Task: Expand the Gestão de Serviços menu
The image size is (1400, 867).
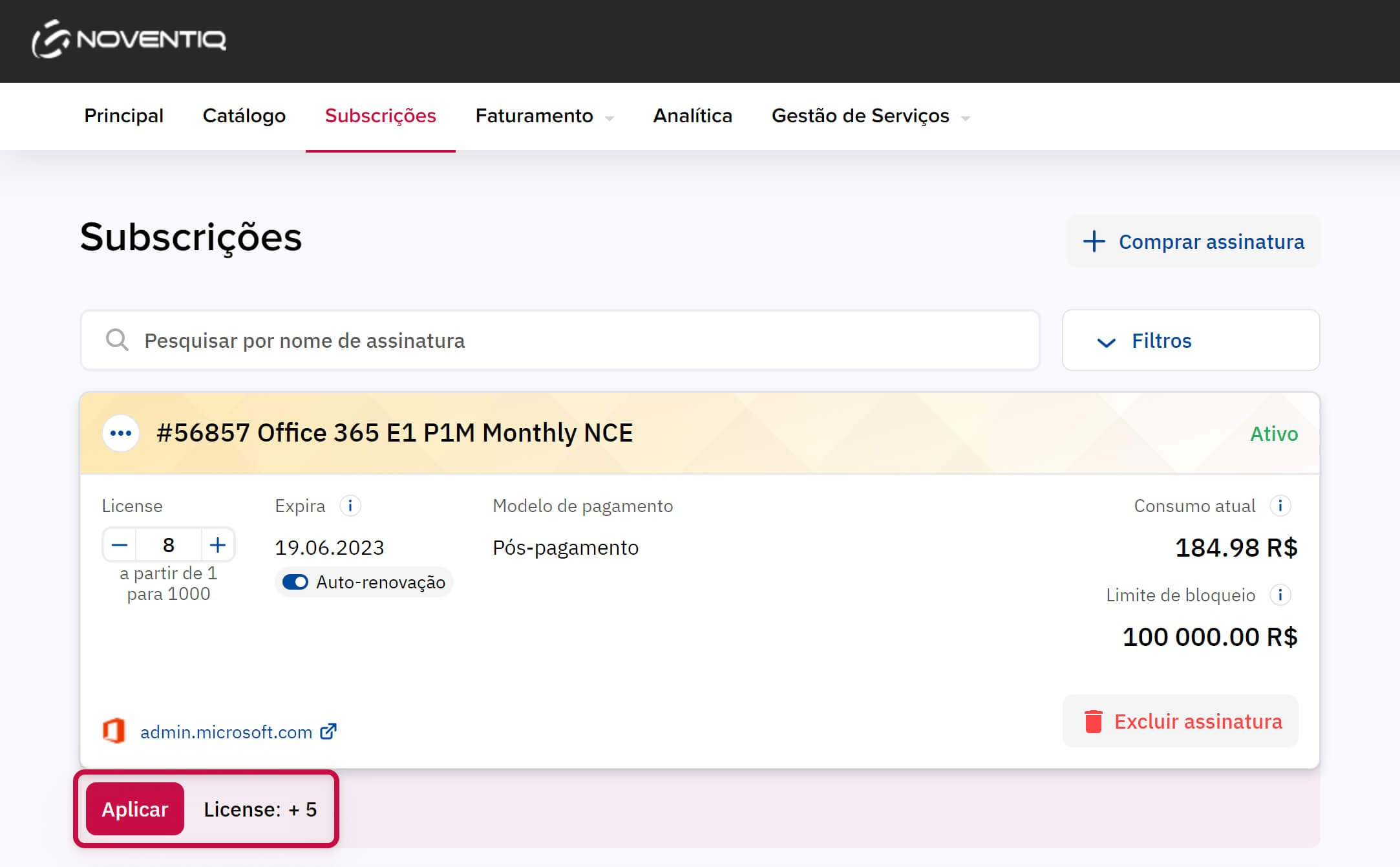Action: pos(870,116)
